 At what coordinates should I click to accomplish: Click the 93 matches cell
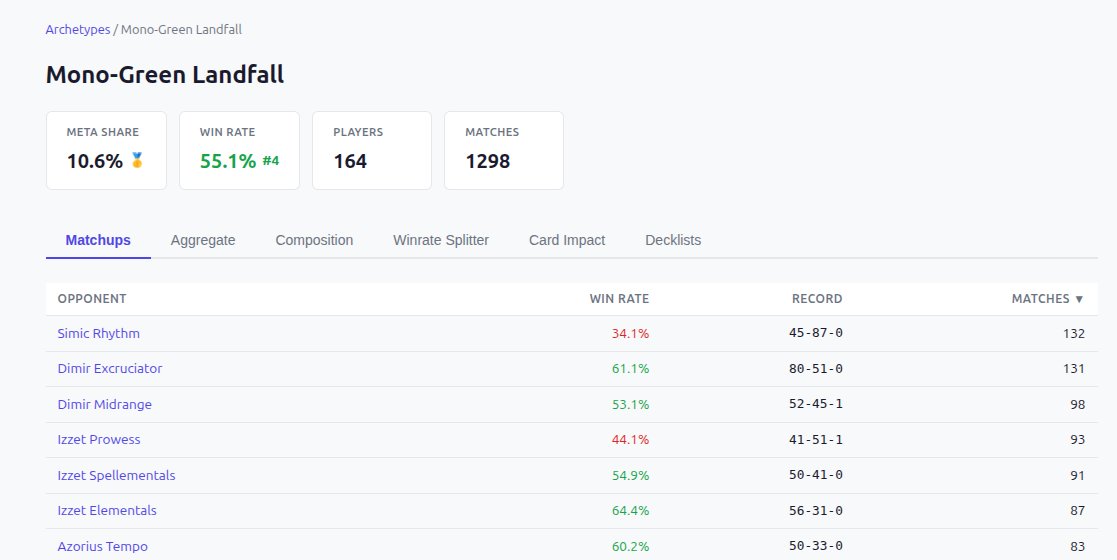tap(1077, 440)
